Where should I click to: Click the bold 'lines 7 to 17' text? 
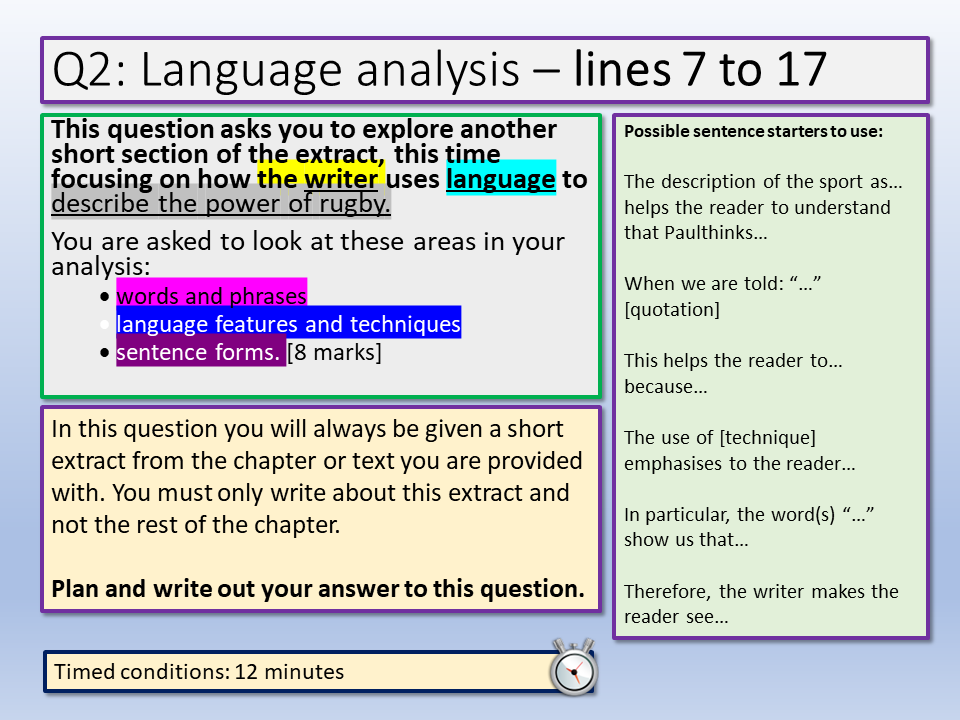700,69
